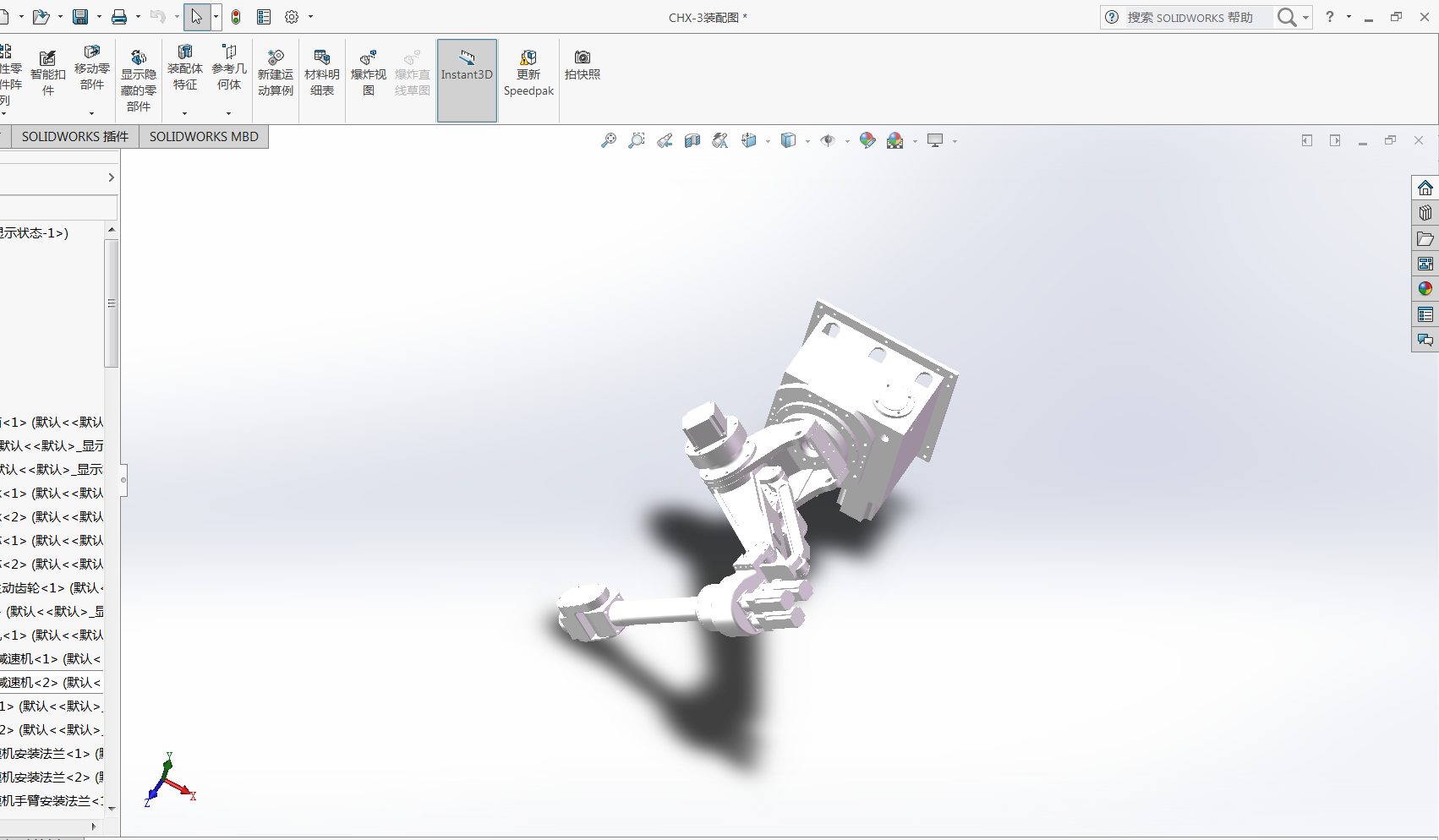Screen dimensions: 1439x840
Task: Activate the Select cursor tool
Action: click(196, 17)
